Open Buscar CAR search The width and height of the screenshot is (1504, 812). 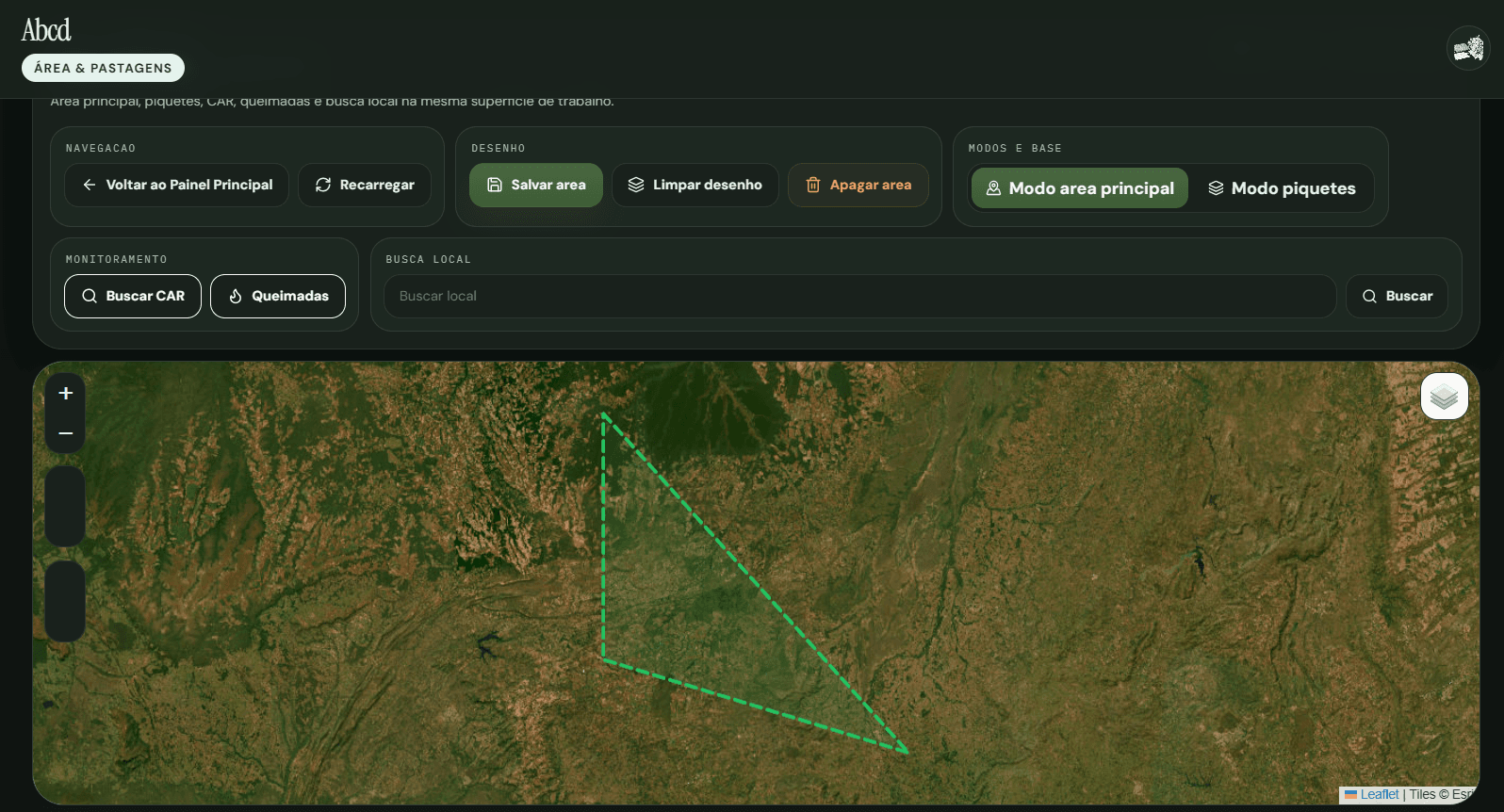133,296
